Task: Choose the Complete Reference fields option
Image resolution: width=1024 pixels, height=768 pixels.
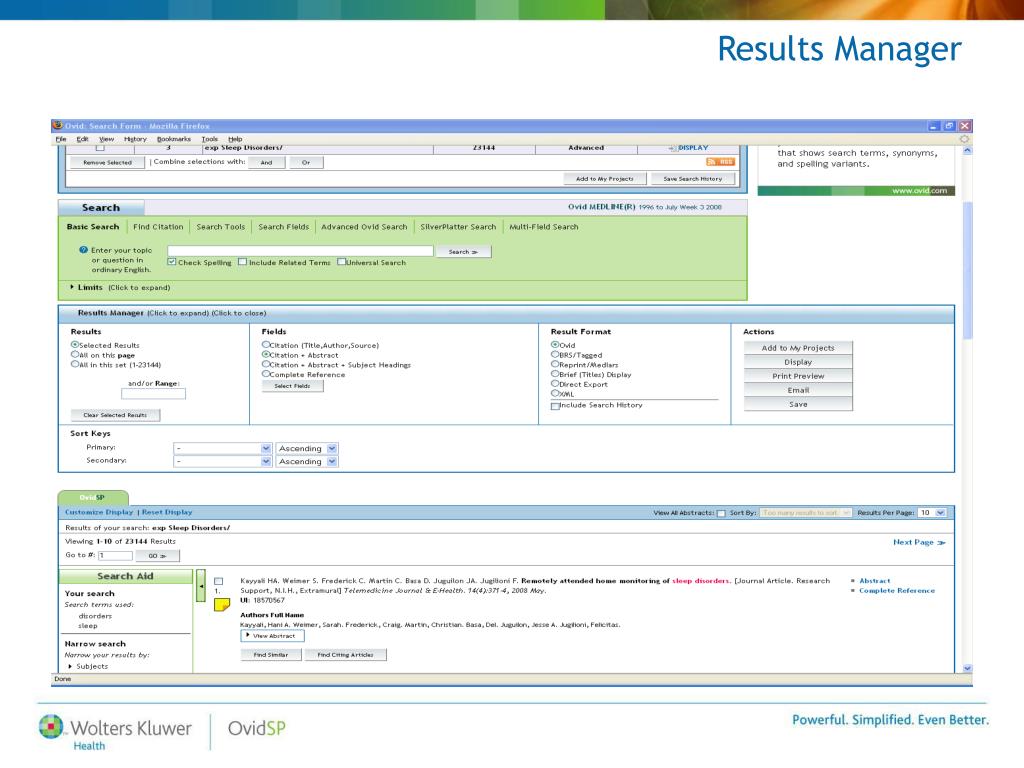Action: [x=266, y=374]
